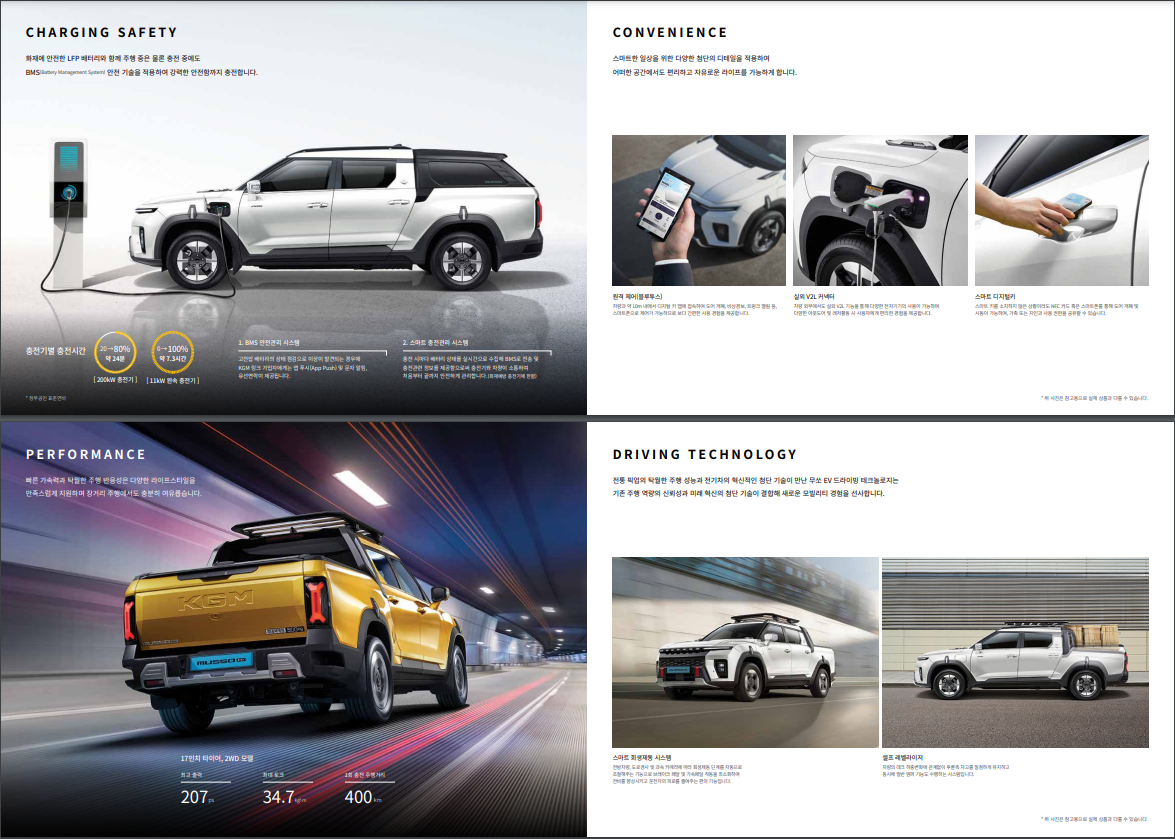Click the '* 정부공인 표준연비' footnote
Viewport: 1175px width, 839px height.
click(x=46, y=398)
